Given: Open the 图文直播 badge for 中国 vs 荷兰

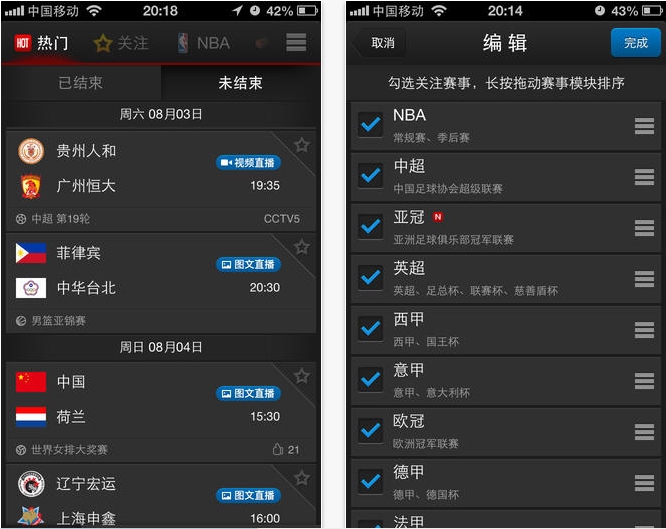Looking at the screenshot, I should coord(248,393).
